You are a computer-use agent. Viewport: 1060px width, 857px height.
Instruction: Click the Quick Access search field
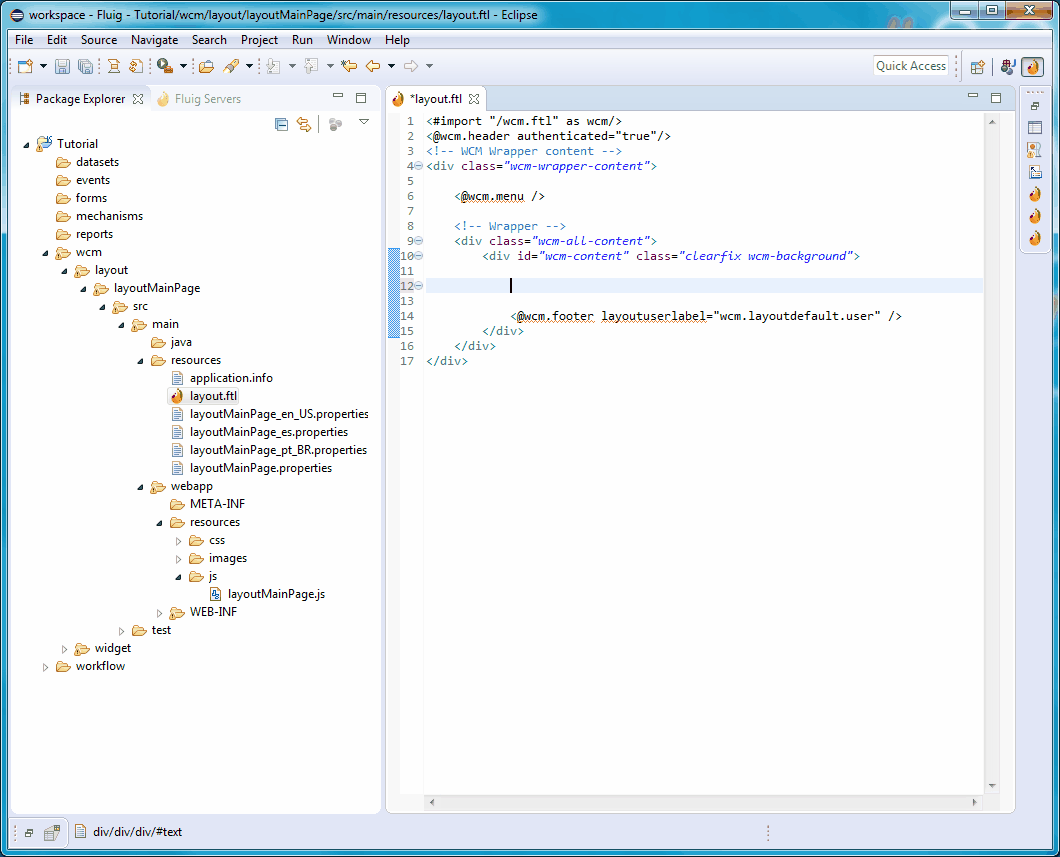coord(911,66)
